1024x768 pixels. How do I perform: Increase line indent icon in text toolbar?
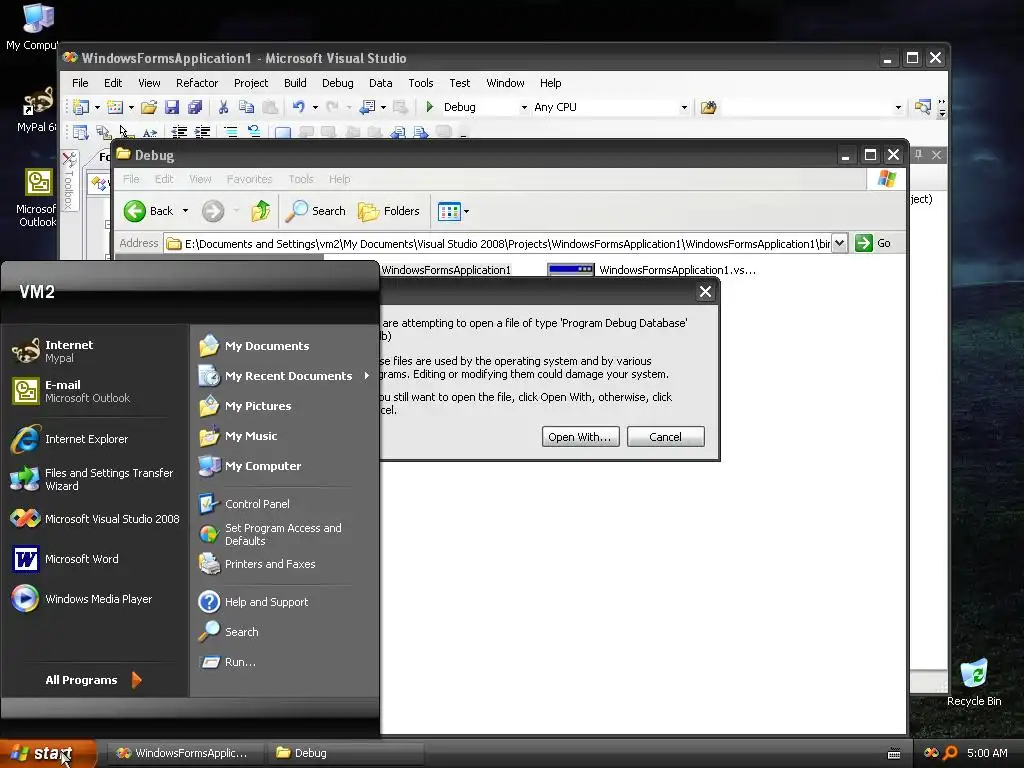point(202,131)
